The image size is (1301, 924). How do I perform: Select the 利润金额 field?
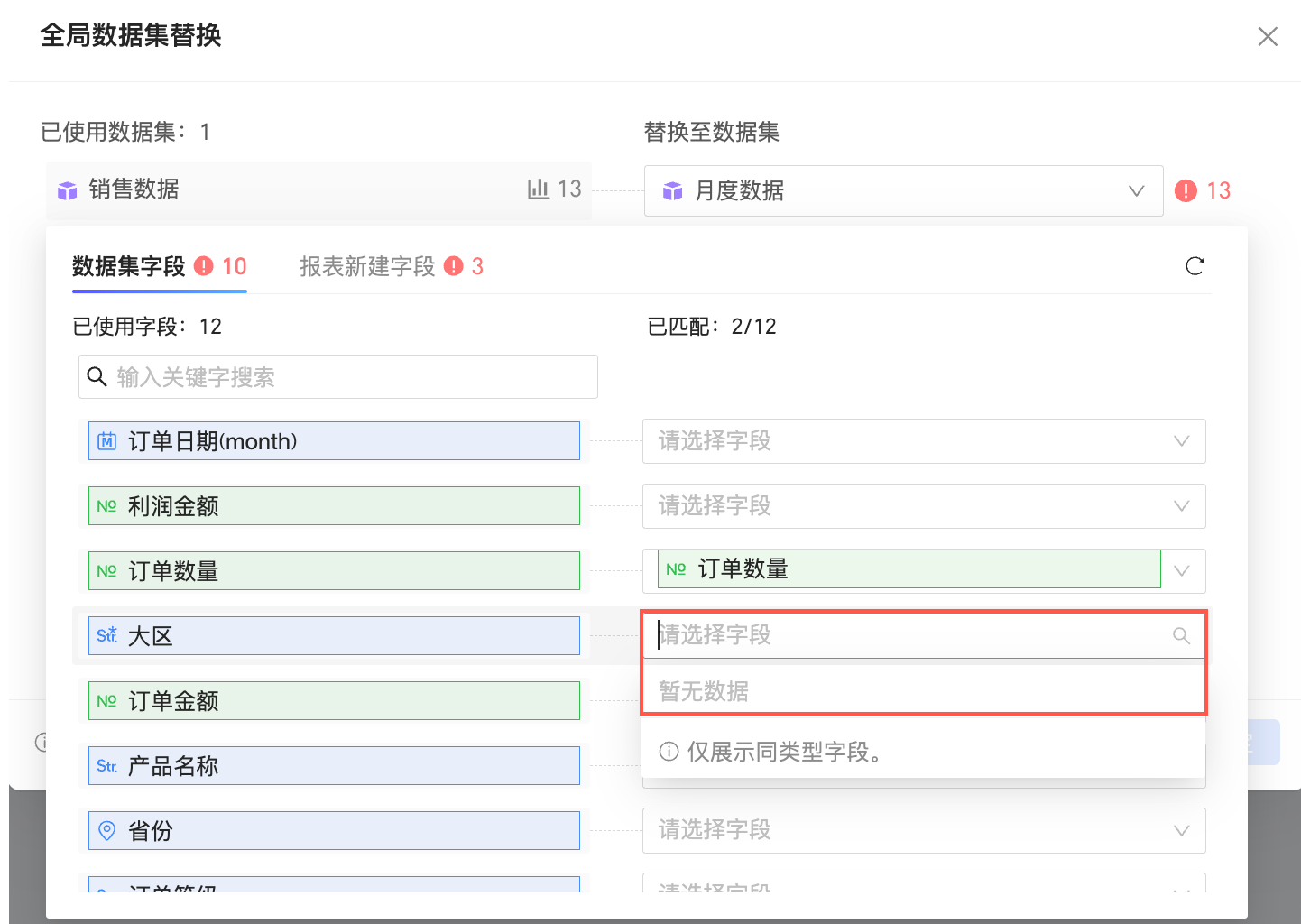coord(334,506)
